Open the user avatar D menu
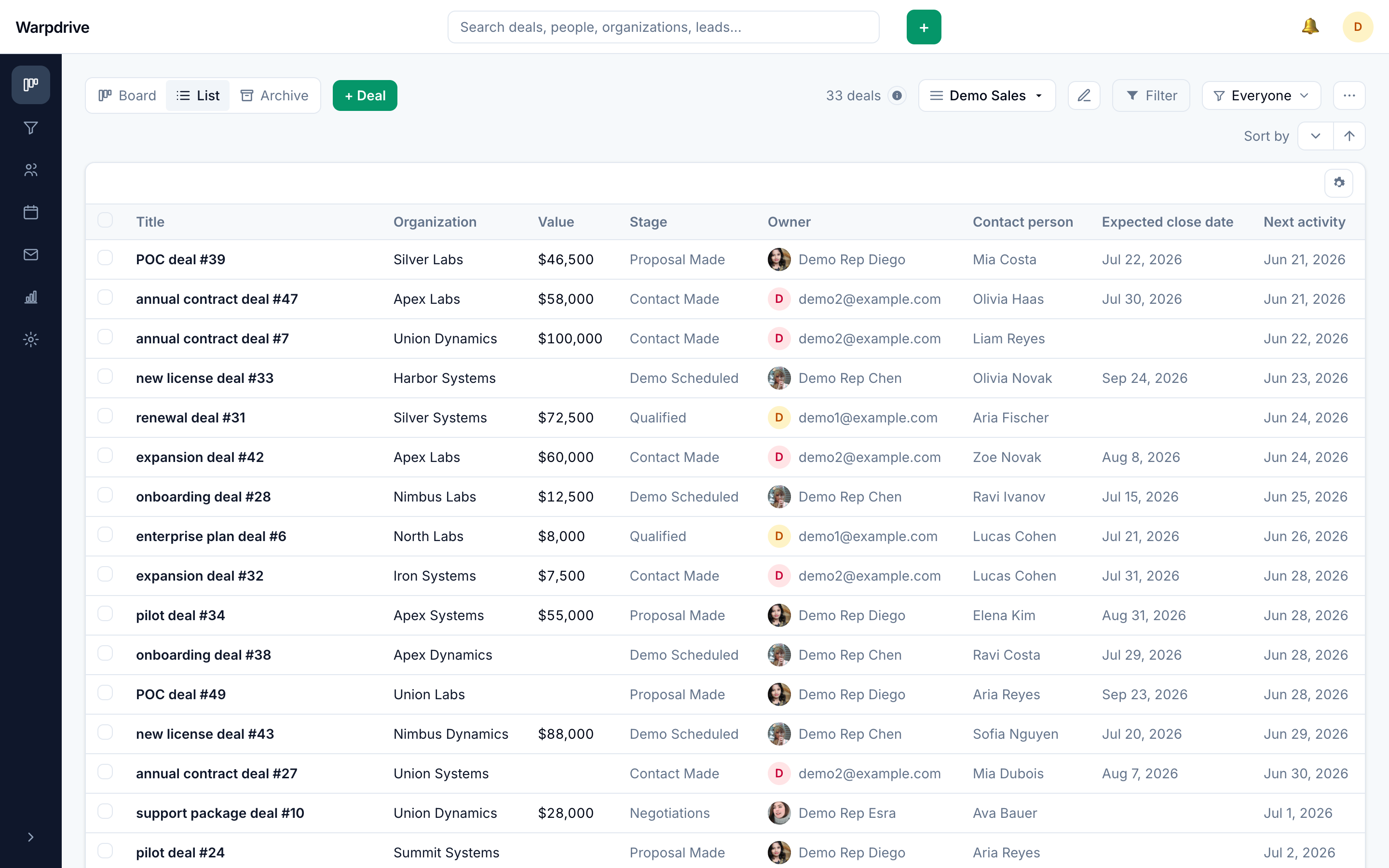1389x868 pixels. [1358, 27]
